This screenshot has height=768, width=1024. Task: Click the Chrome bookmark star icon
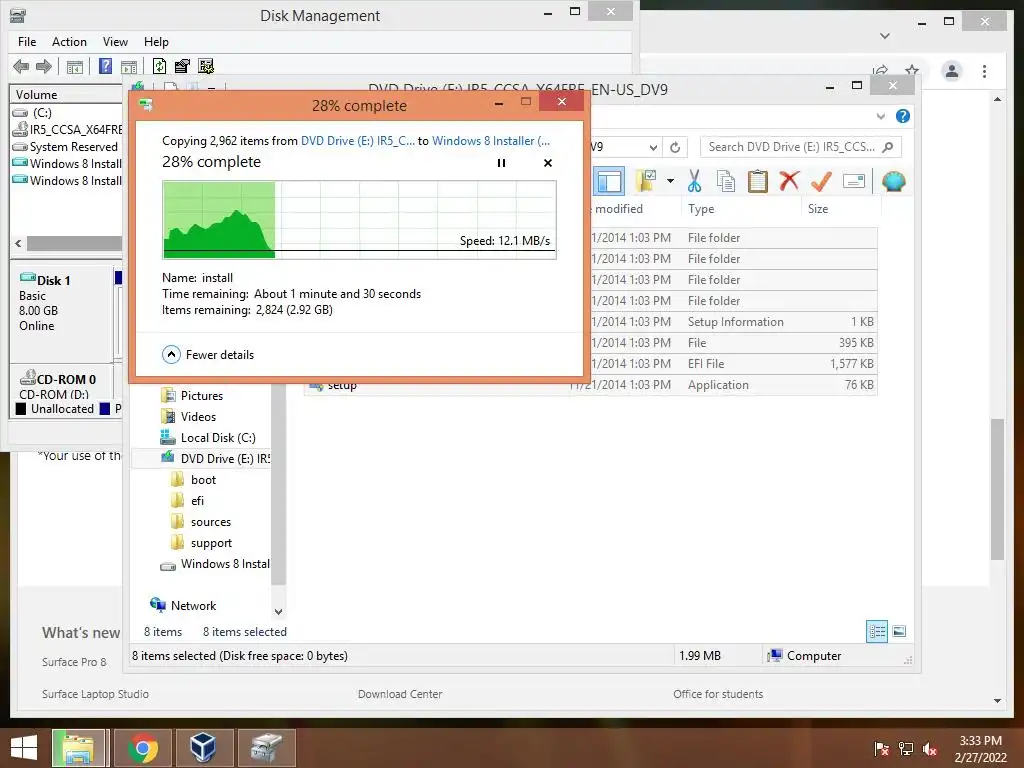(912, 70)
